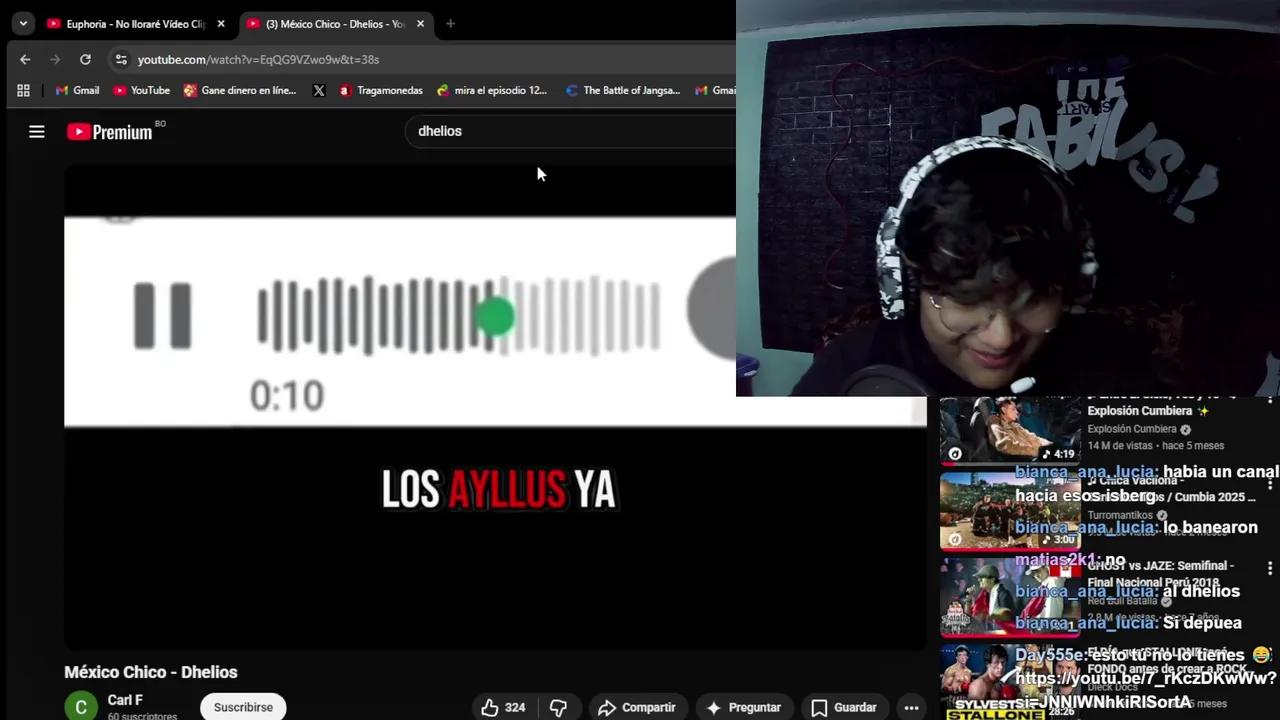Open the Explosión Cumbiera video thumbnail
Viewport: 1280px width, 720px height.
click(1010, 431)
